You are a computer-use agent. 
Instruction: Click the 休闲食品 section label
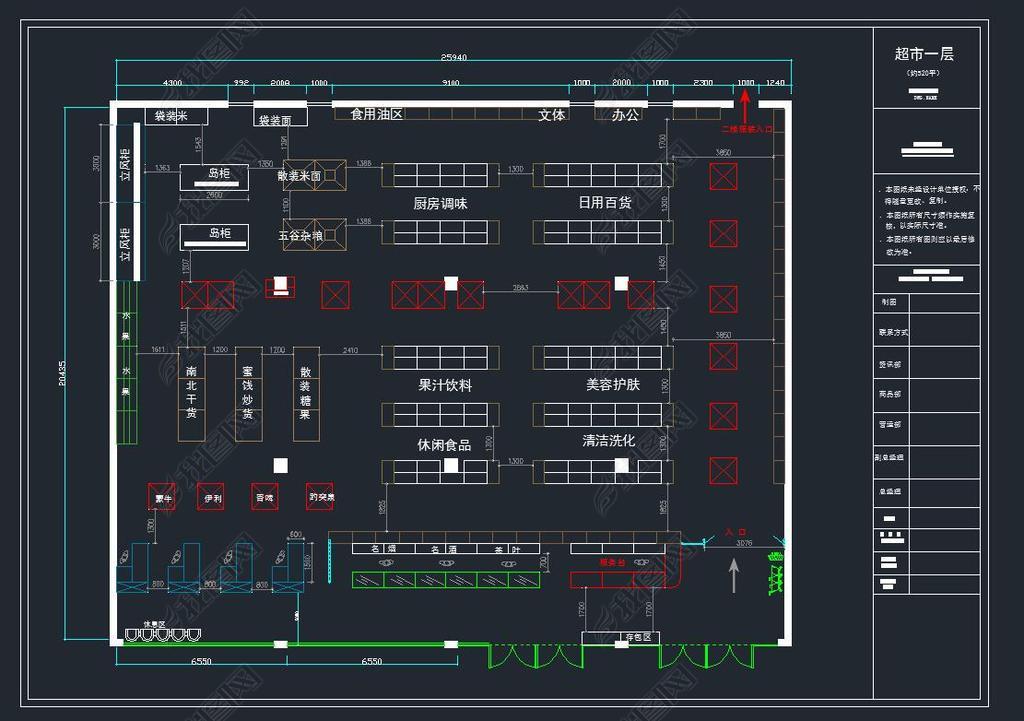point(444,445)
